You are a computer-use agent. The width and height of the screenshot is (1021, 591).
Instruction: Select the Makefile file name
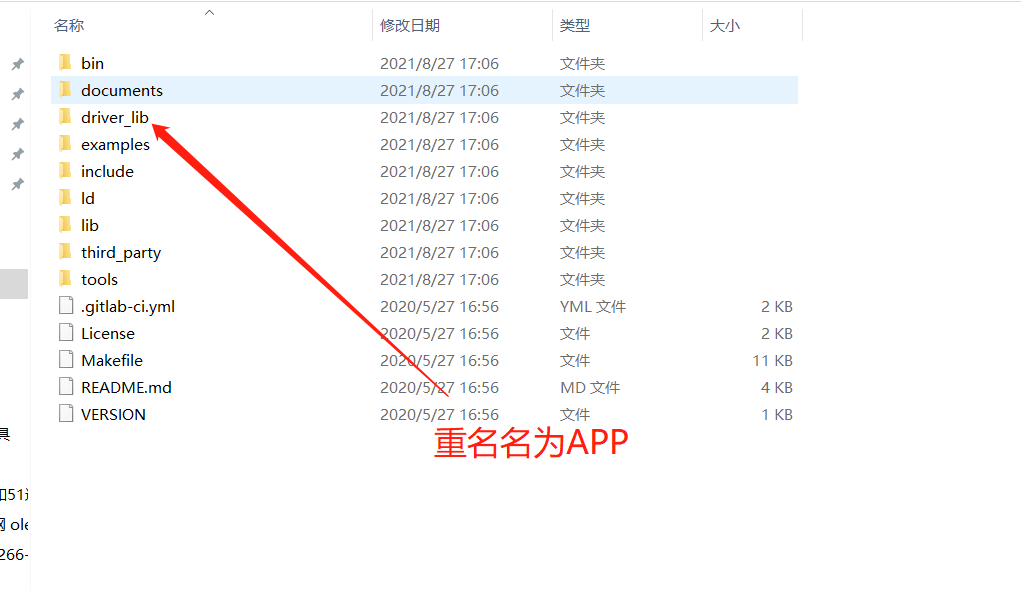(x=112, y=361)
